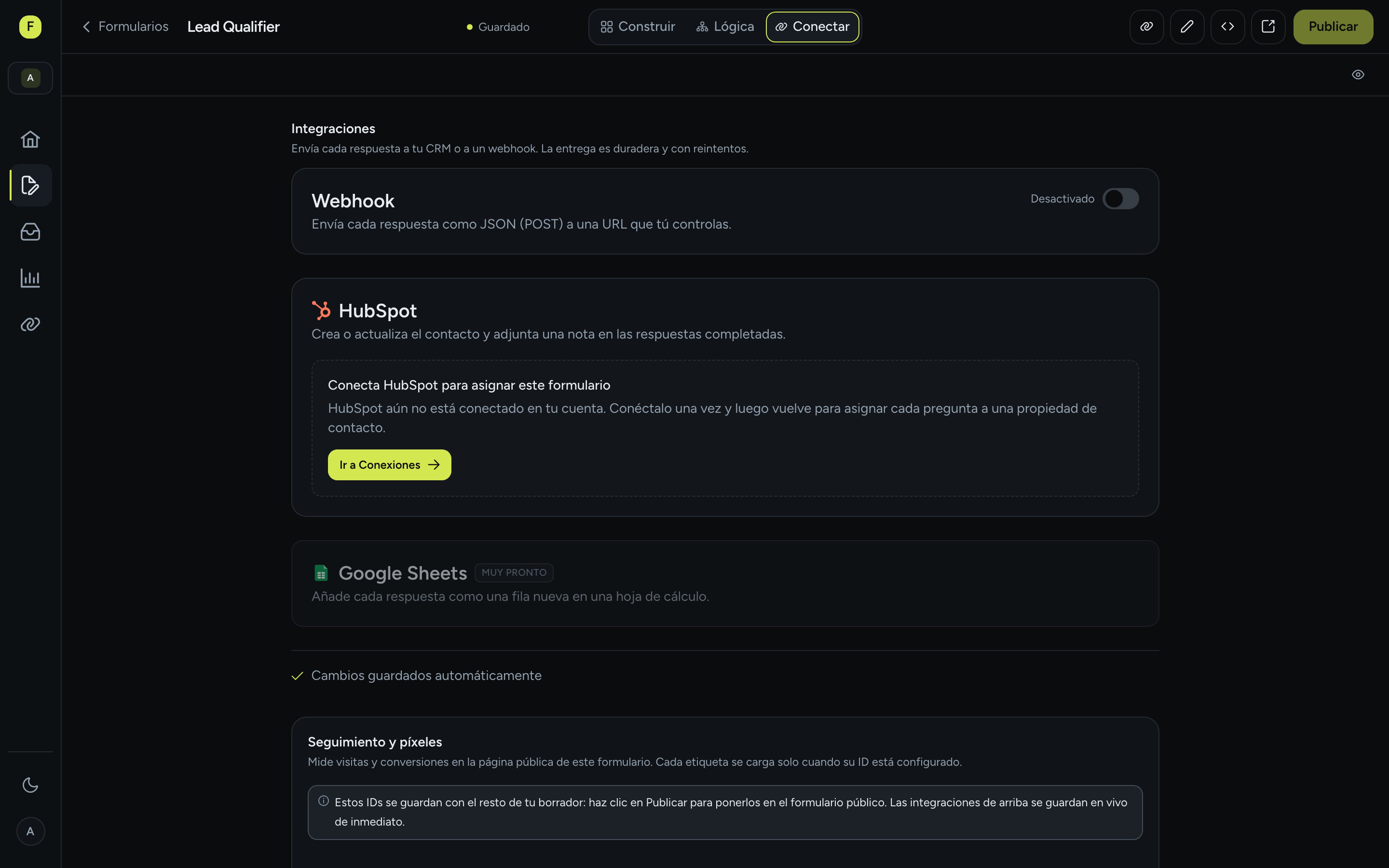Click the eye preview icon

(x=1358, y=75)
